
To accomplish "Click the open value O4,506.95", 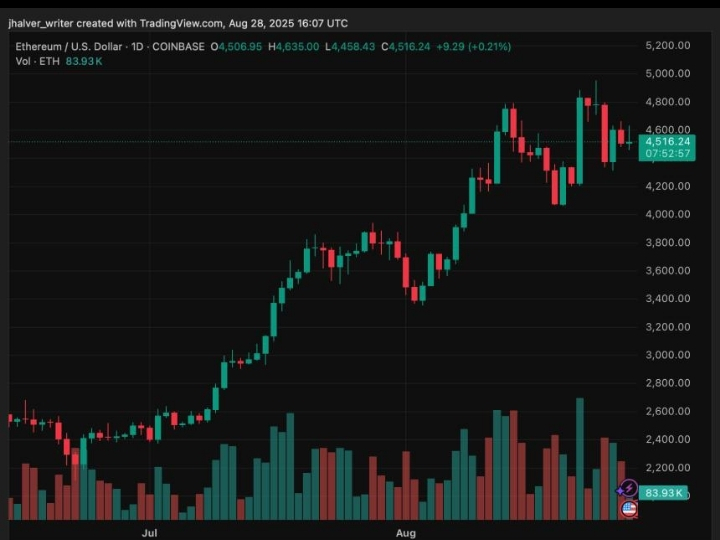I will pyautogui.click(x=236, y=46).
